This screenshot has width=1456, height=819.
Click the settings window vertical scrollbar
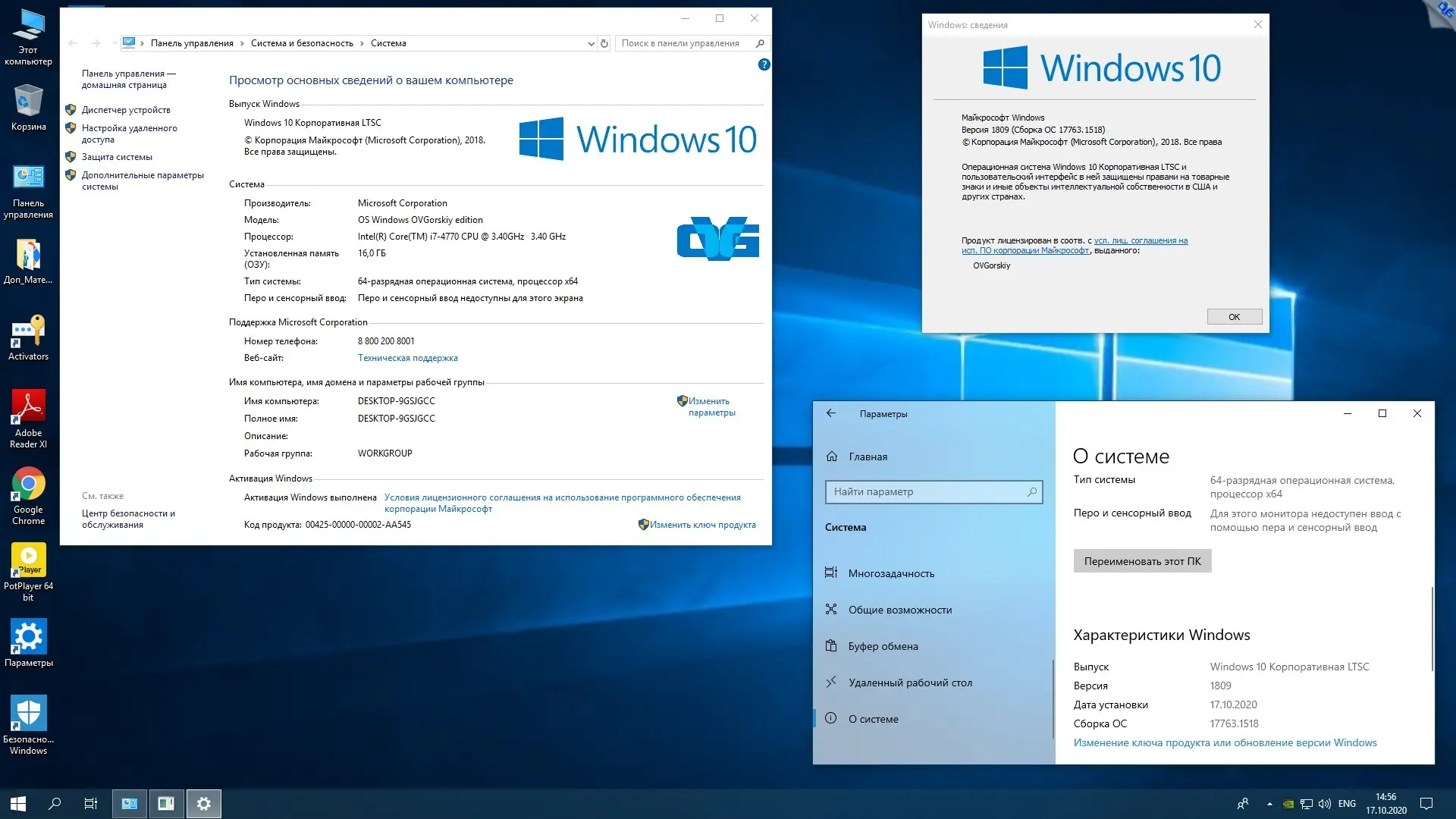1432,629
